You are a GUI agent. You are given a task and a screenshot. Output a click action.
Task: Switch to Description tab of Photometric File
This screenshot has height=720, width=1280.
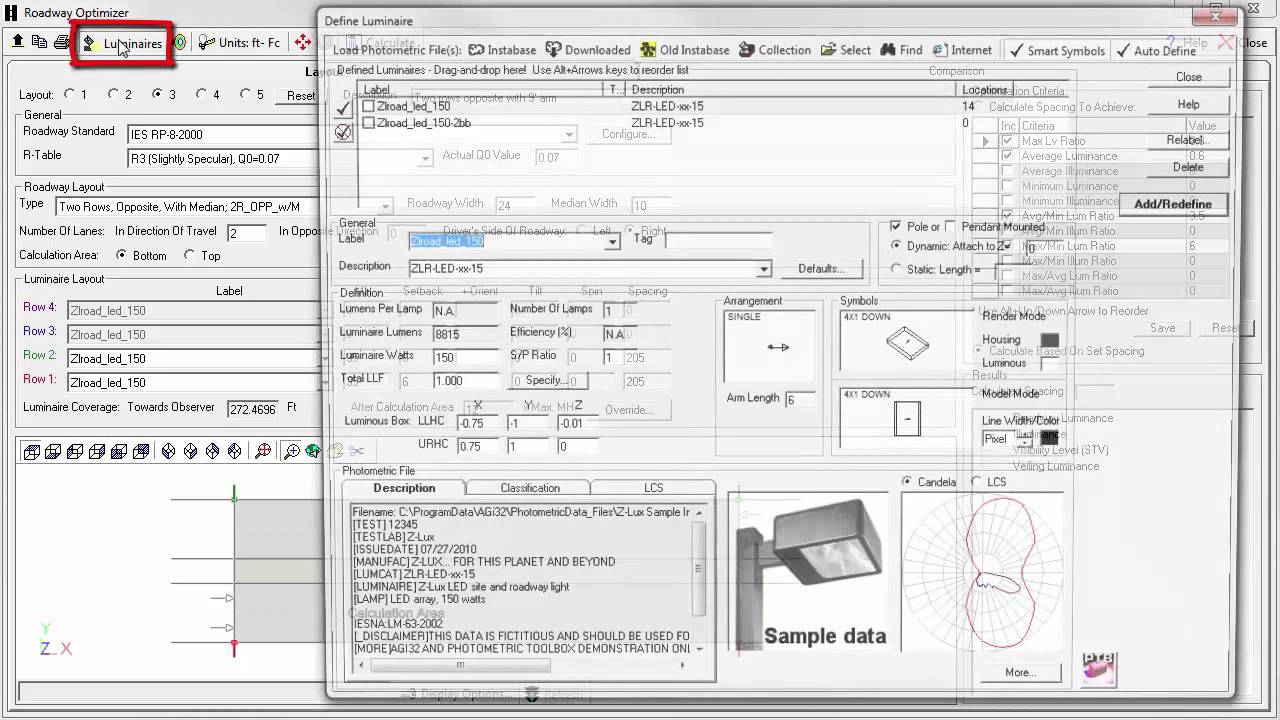[404, 488]
